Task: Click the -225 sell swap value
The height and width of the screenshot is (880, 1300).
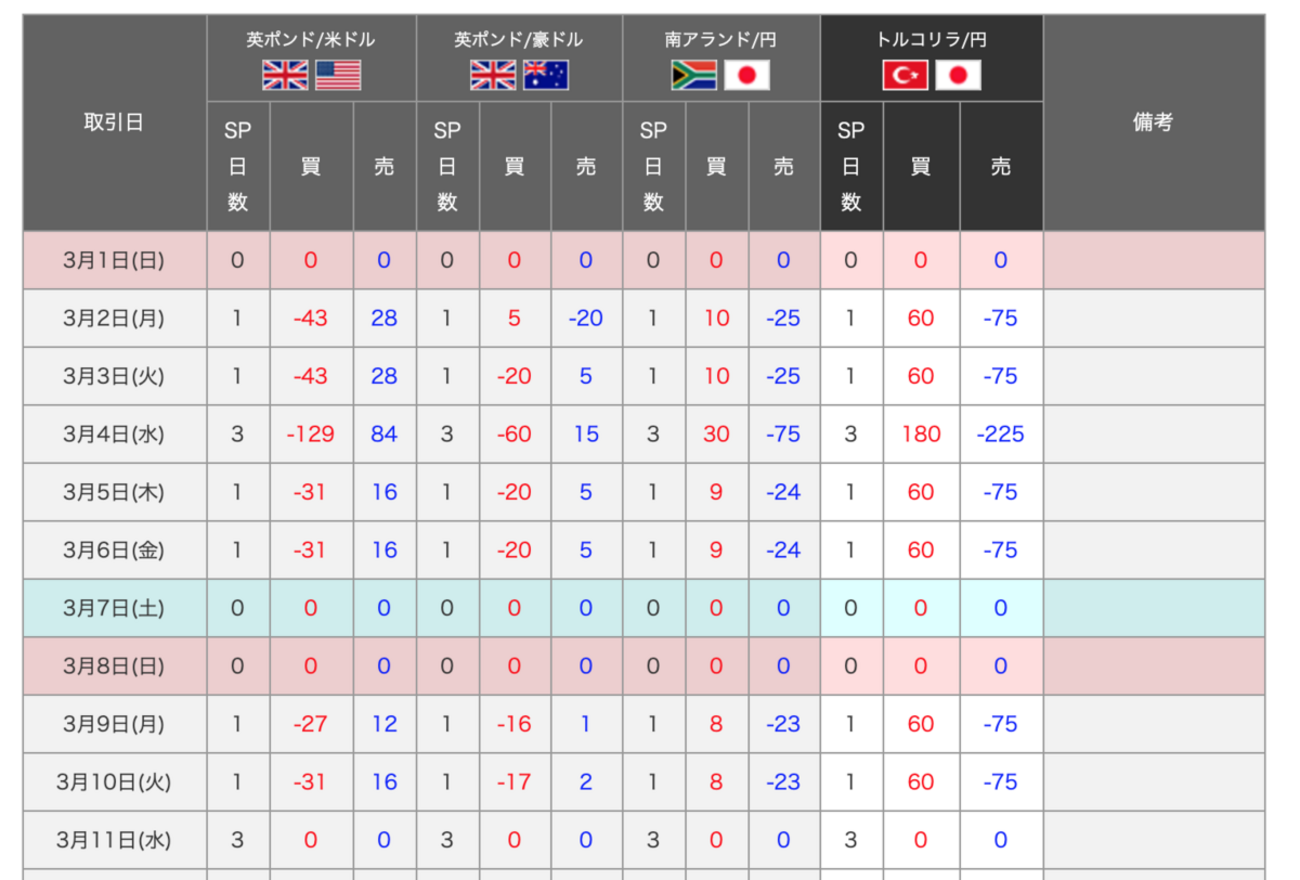Action: click(1000, 434)
